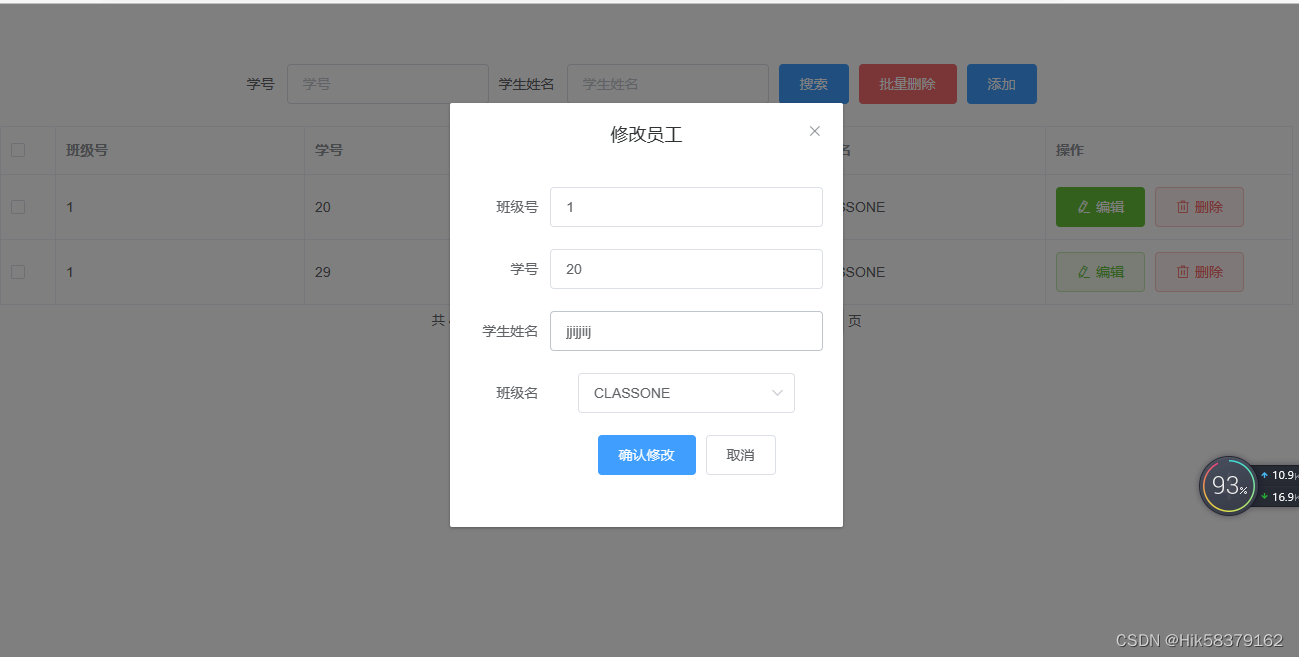This screenshot has width=1299, height=657.
Task: Confirm changes with the 确认修改 button
Action: 646,455
